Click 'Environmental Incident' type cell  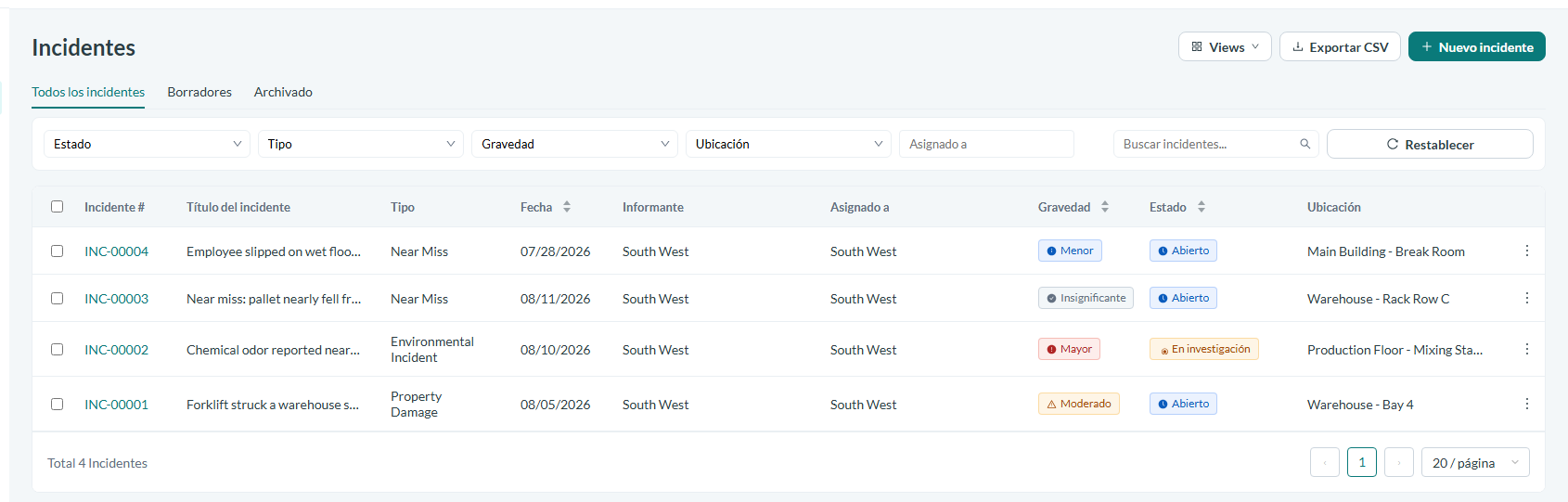click(x=432, y=350)
